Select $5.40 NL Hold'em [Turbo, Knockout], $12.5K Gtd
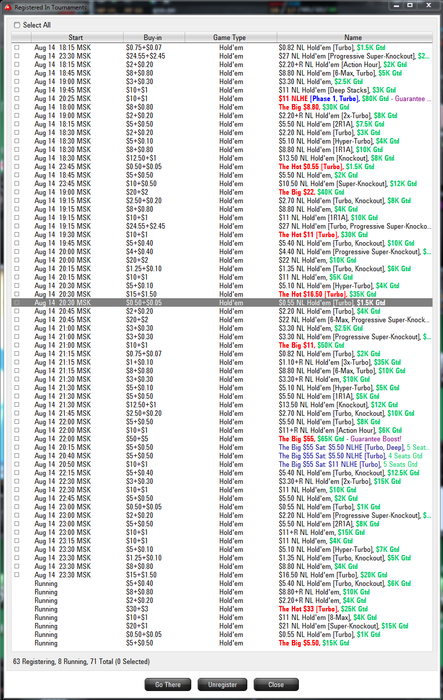The image size is (443, 700). click(222, 472)
